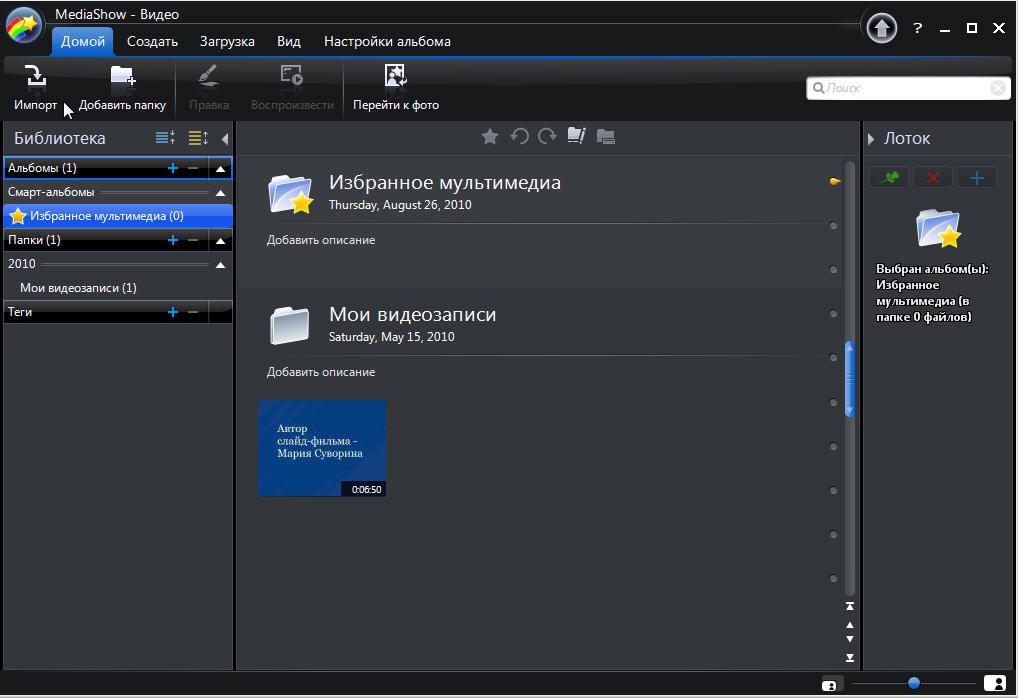
Task: Click the favorite star icon in center toolbar
Action: coord(490,137)
